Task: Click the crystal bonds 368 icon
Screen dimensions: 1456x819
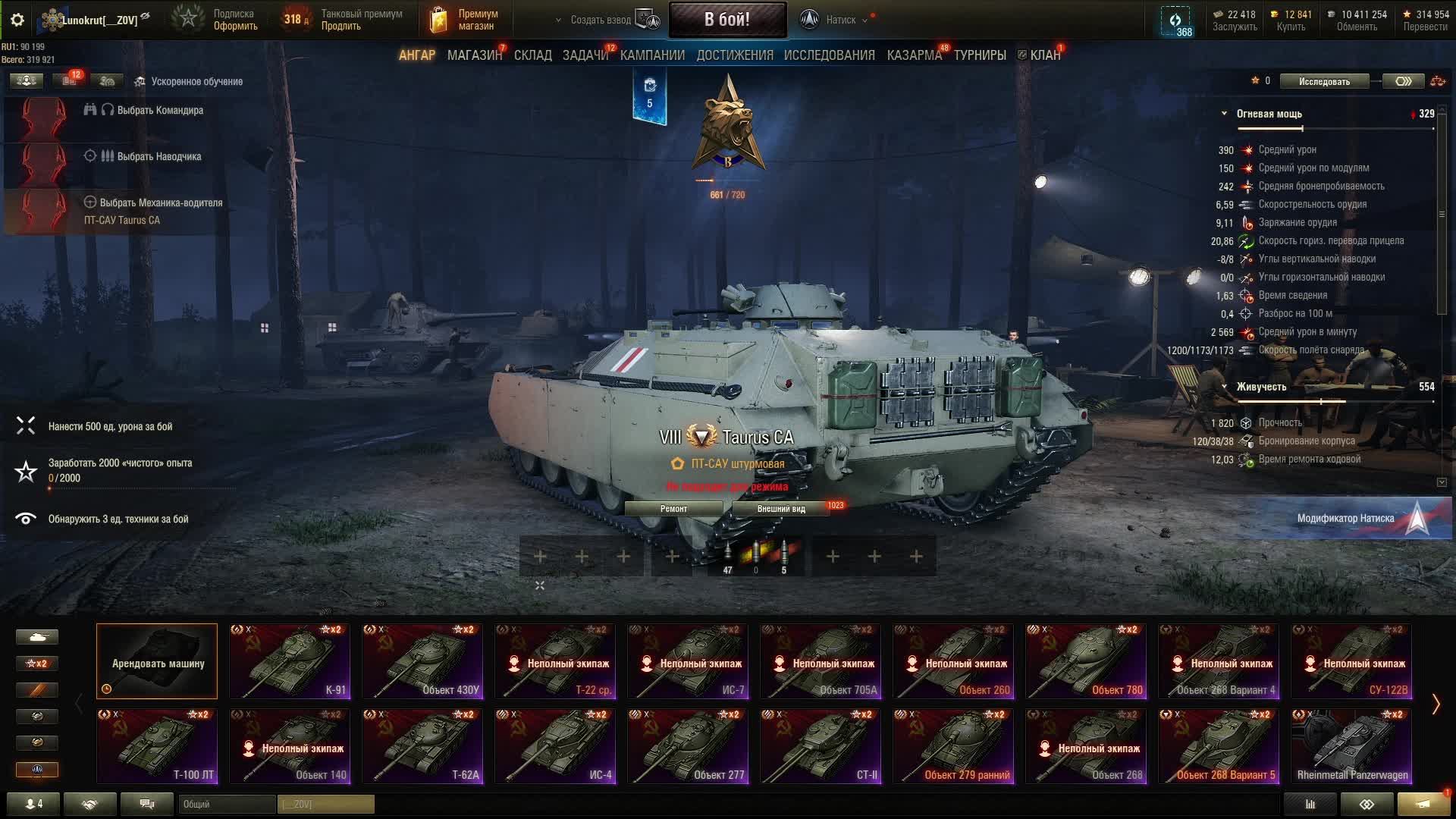Action: coord(1175,21)
